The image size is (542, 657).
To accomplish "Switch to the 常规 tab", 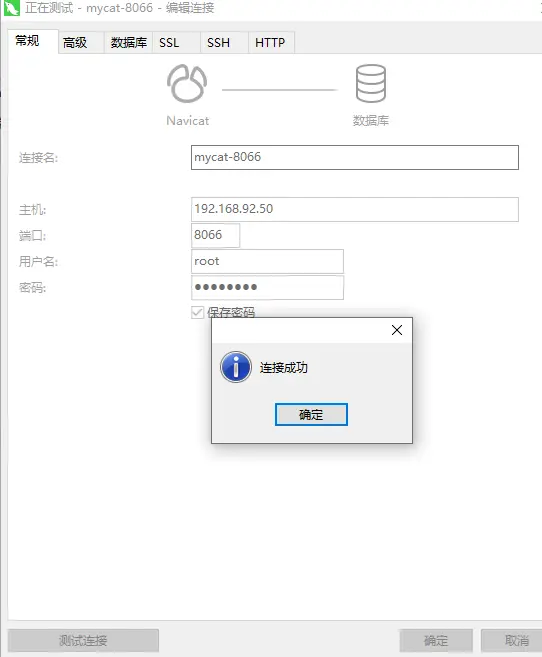I will tap(33, 41).
